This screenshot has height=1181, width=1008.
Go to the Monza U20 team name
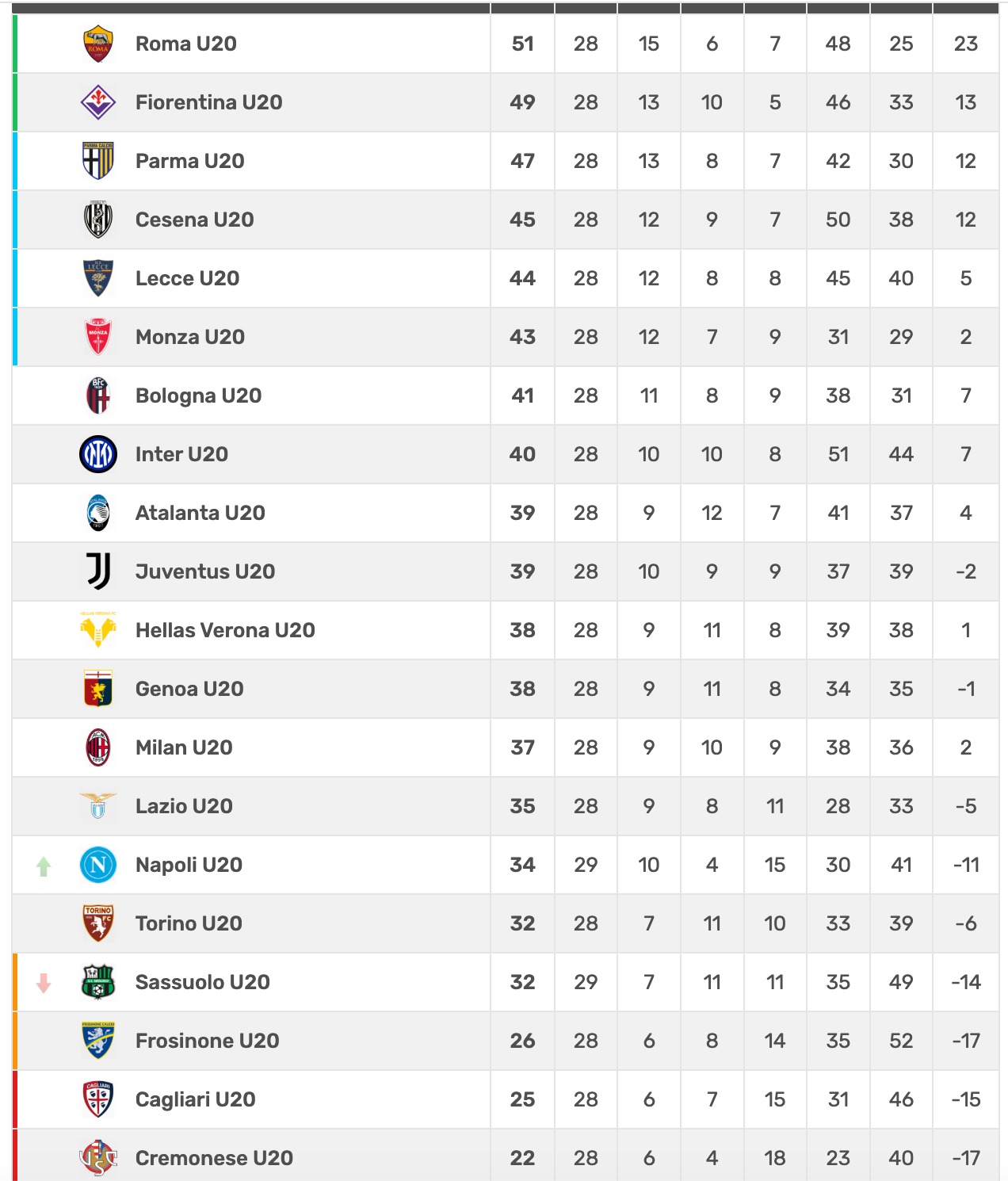[189, 337]
